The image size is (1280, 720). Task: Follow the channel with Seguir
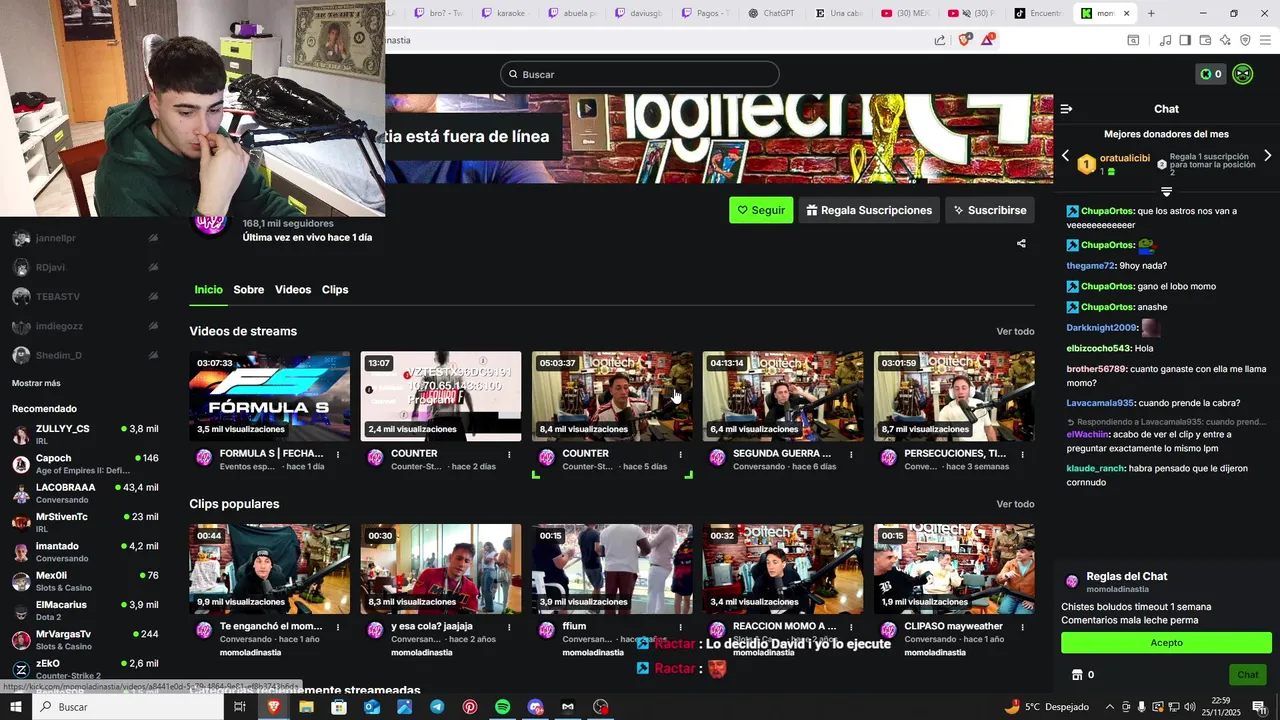[761, 210]
